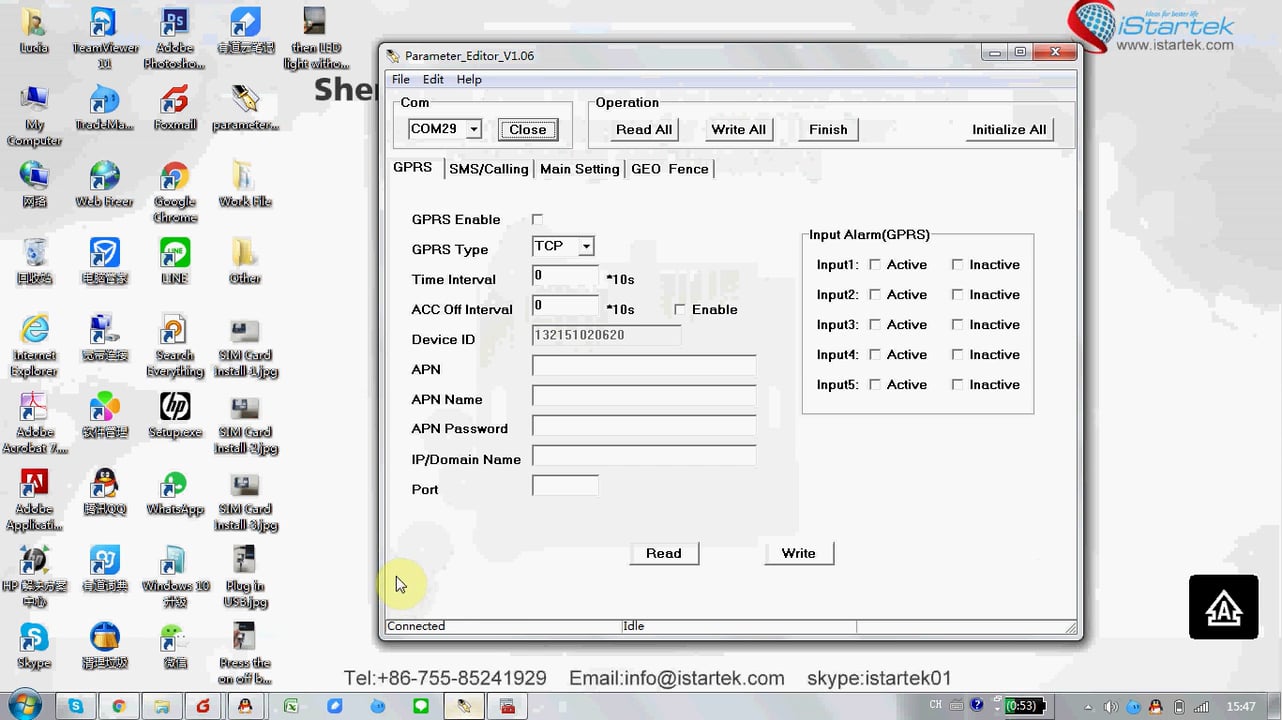Viewport: 1282px width, 720px height.
Task: Tick the ACC Off Interval Enable checkbox
Action: pyautogui.click(x=680, y=309)
